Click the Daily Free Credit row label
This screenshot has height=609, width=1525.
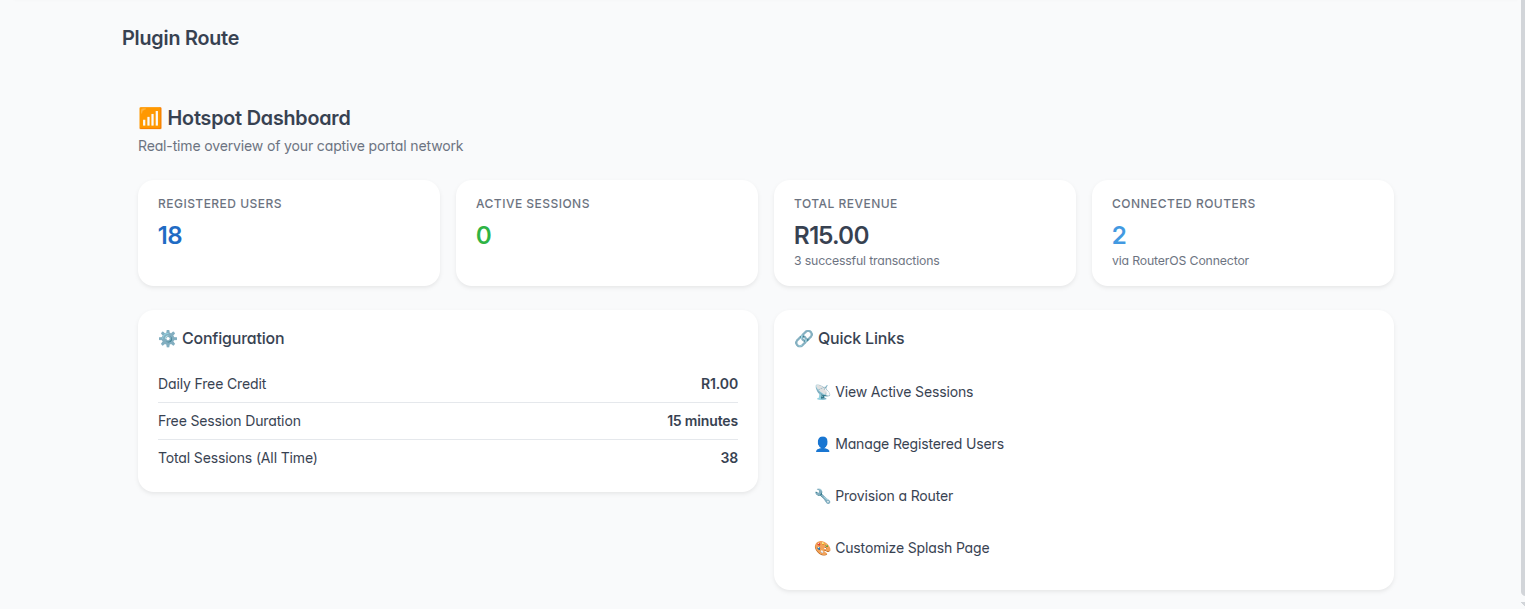coord(212,384)
